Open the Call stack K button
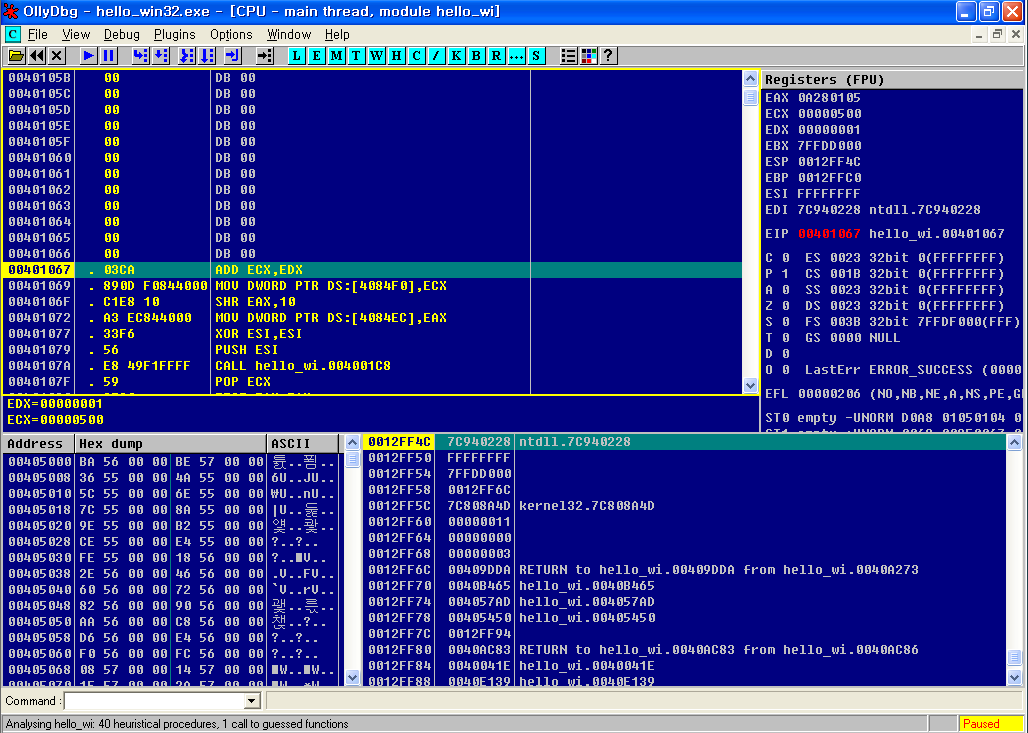This screenshot has width=1028, height=733. 457,56
